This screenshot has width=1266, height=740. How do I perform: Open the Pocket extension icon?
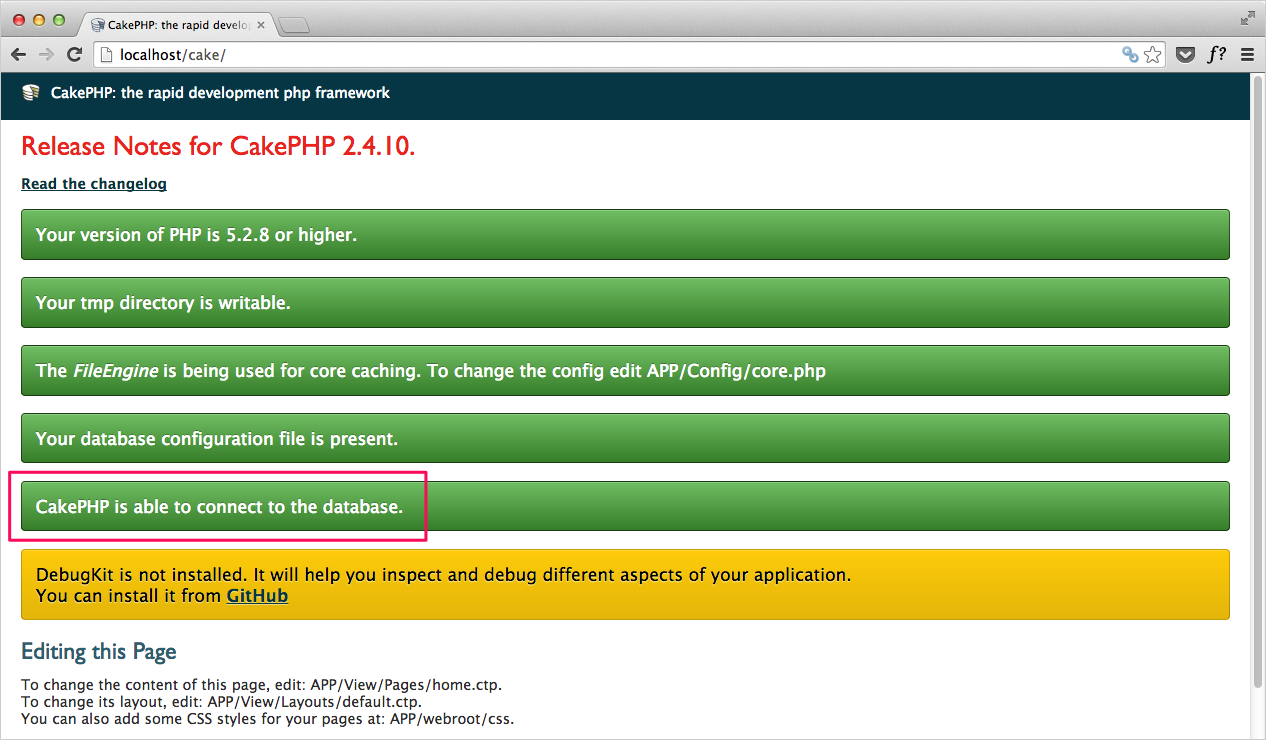point(1185,55)
